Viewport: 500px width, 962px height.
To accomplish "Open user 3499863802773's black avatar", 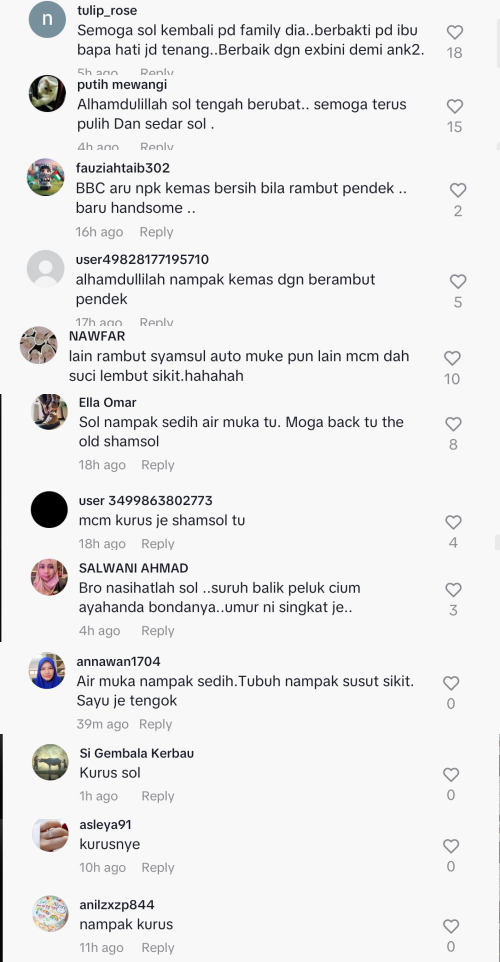I will [49, 509].
